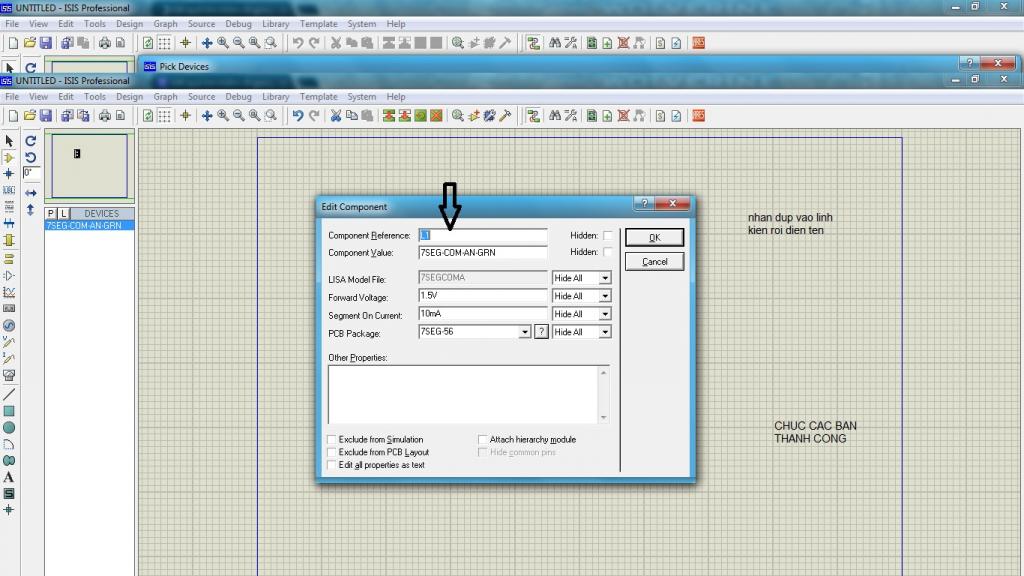The image size is (1024, 576).
Task: Click the X-Mirror horizontal flip icon
Action: tap(31, 193)
